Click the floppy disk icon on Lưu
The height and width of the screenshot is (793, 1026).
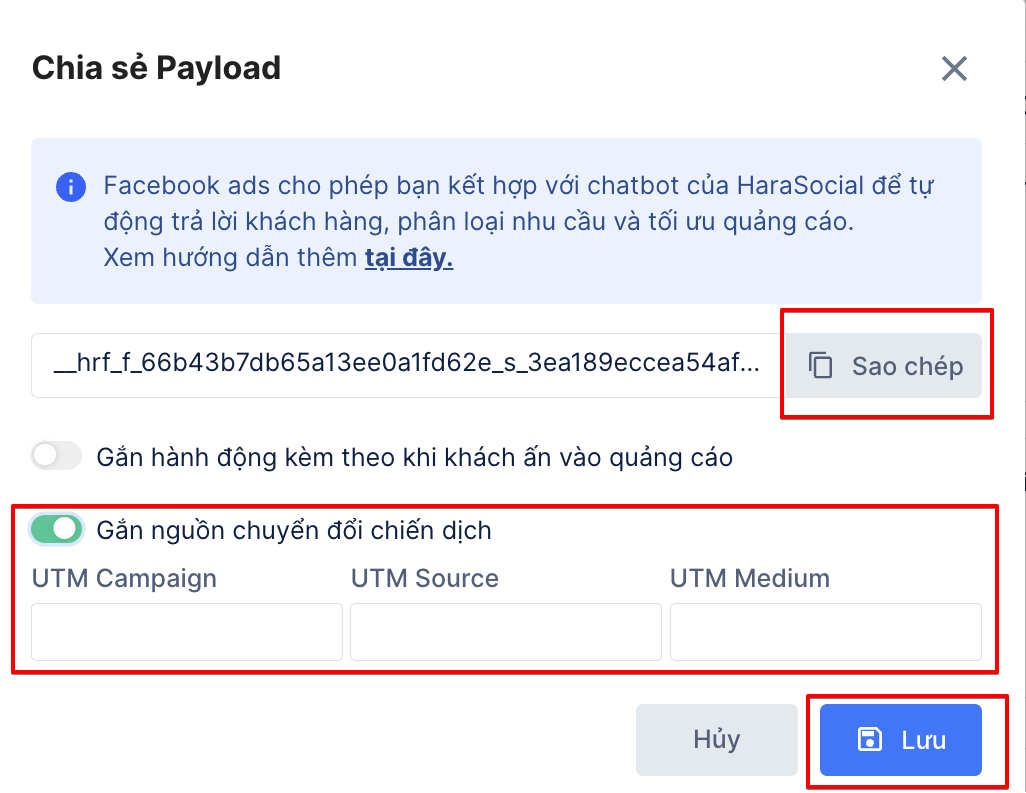[869, 740]
